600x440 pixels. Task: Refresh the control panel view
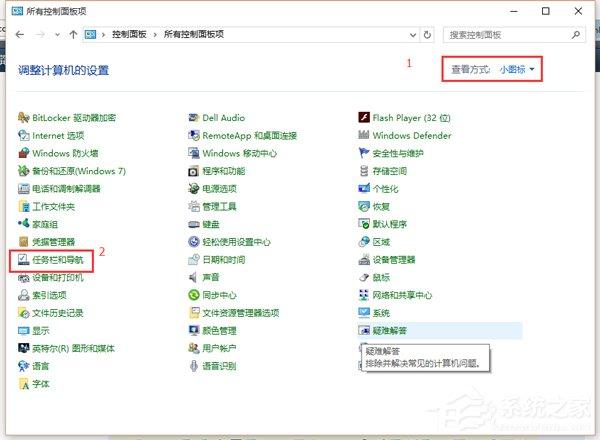click(x=427, y=35)
